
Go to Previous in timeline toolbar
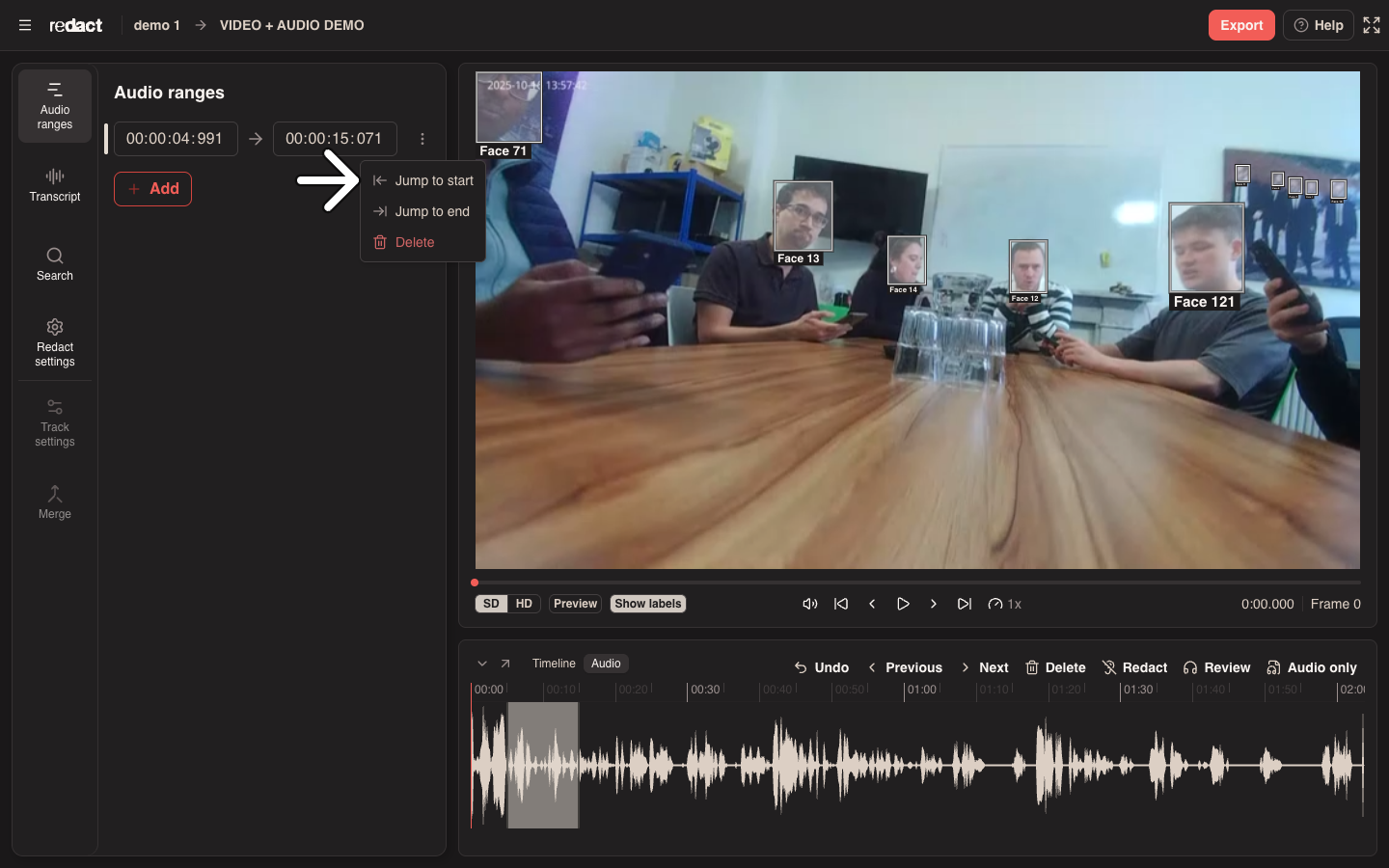coord(905,667)
